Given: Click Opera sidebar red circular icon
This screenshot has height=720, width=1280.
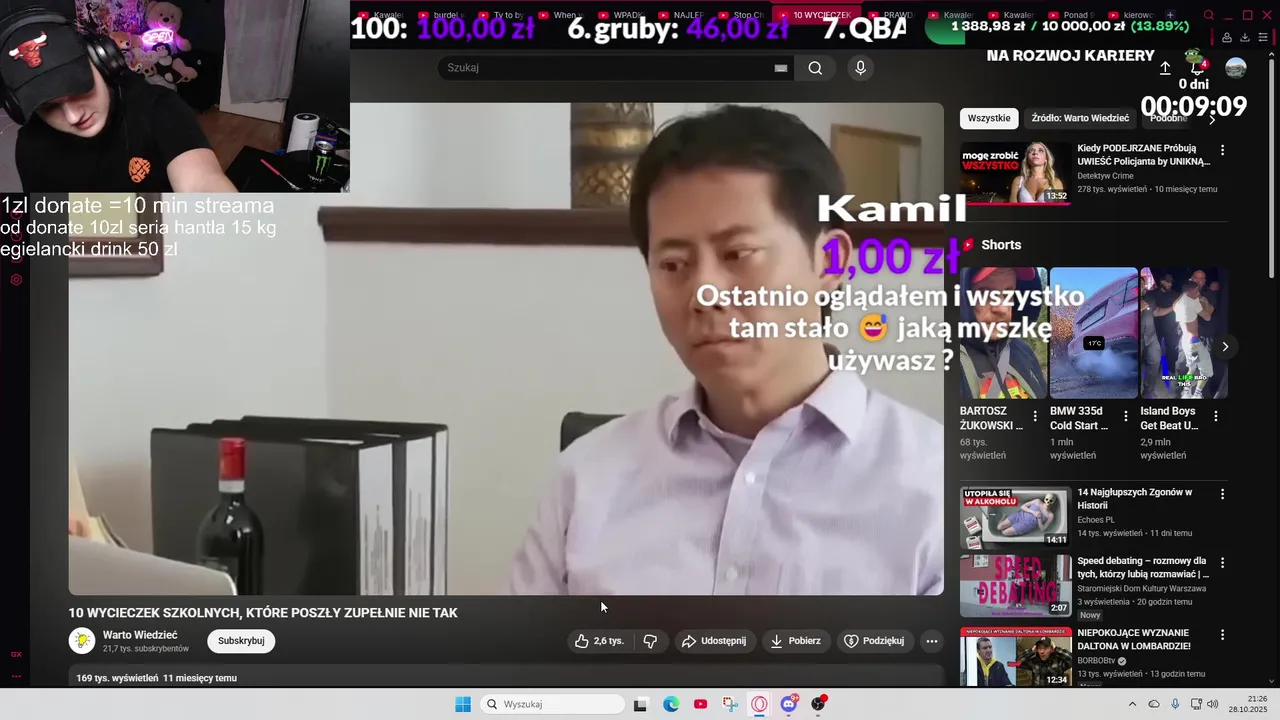Looking at the screenshot, I should 16,280.
